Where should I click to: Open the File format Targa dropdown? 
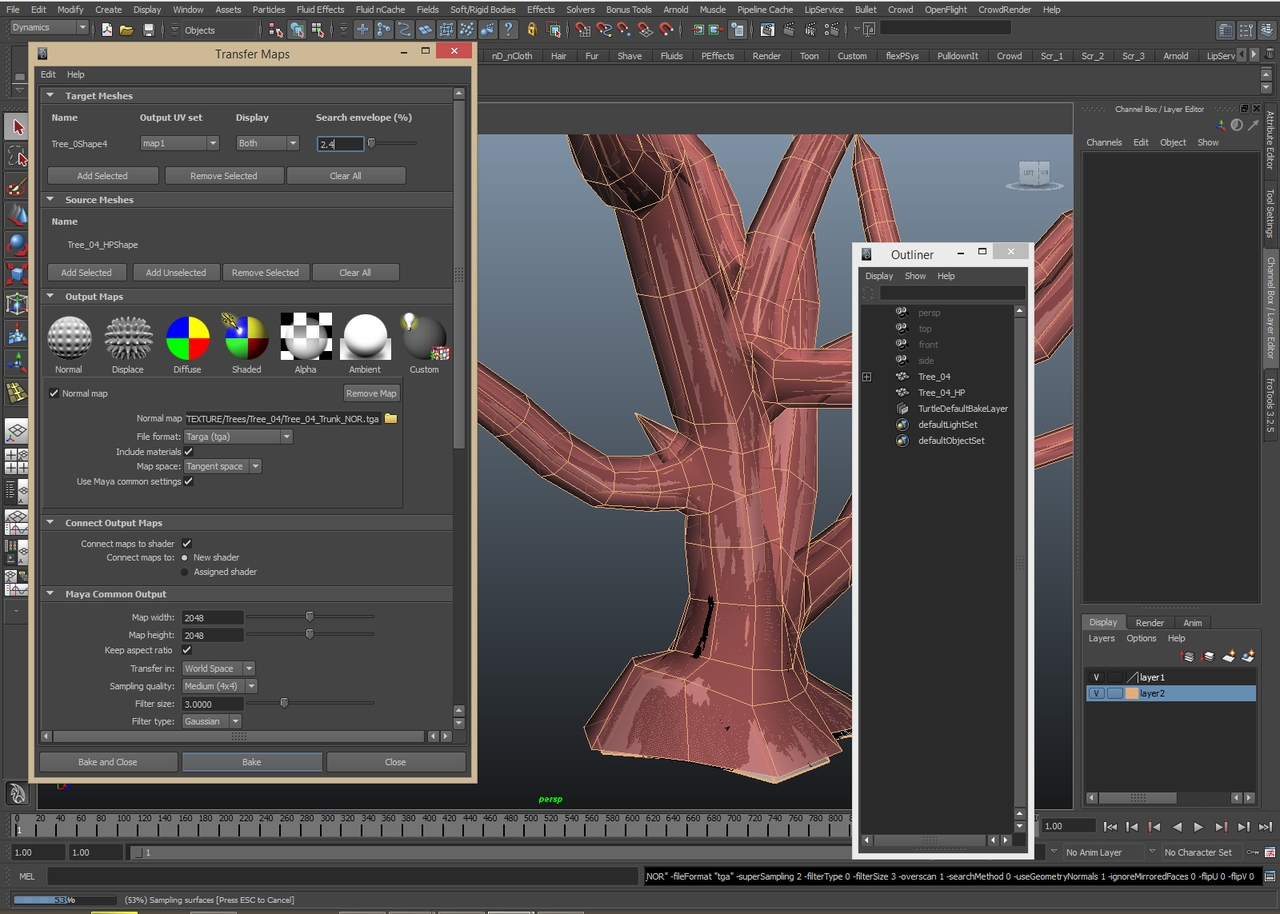238,436
